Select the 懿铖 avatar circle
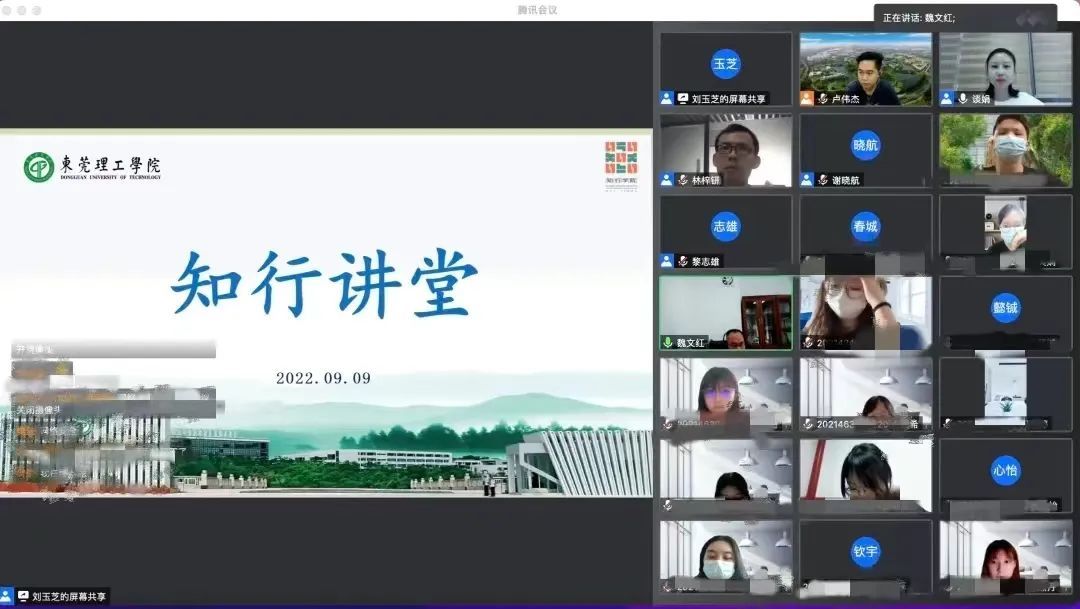The width and height of the screenshot is (1080, 609). click(1005, 308)
